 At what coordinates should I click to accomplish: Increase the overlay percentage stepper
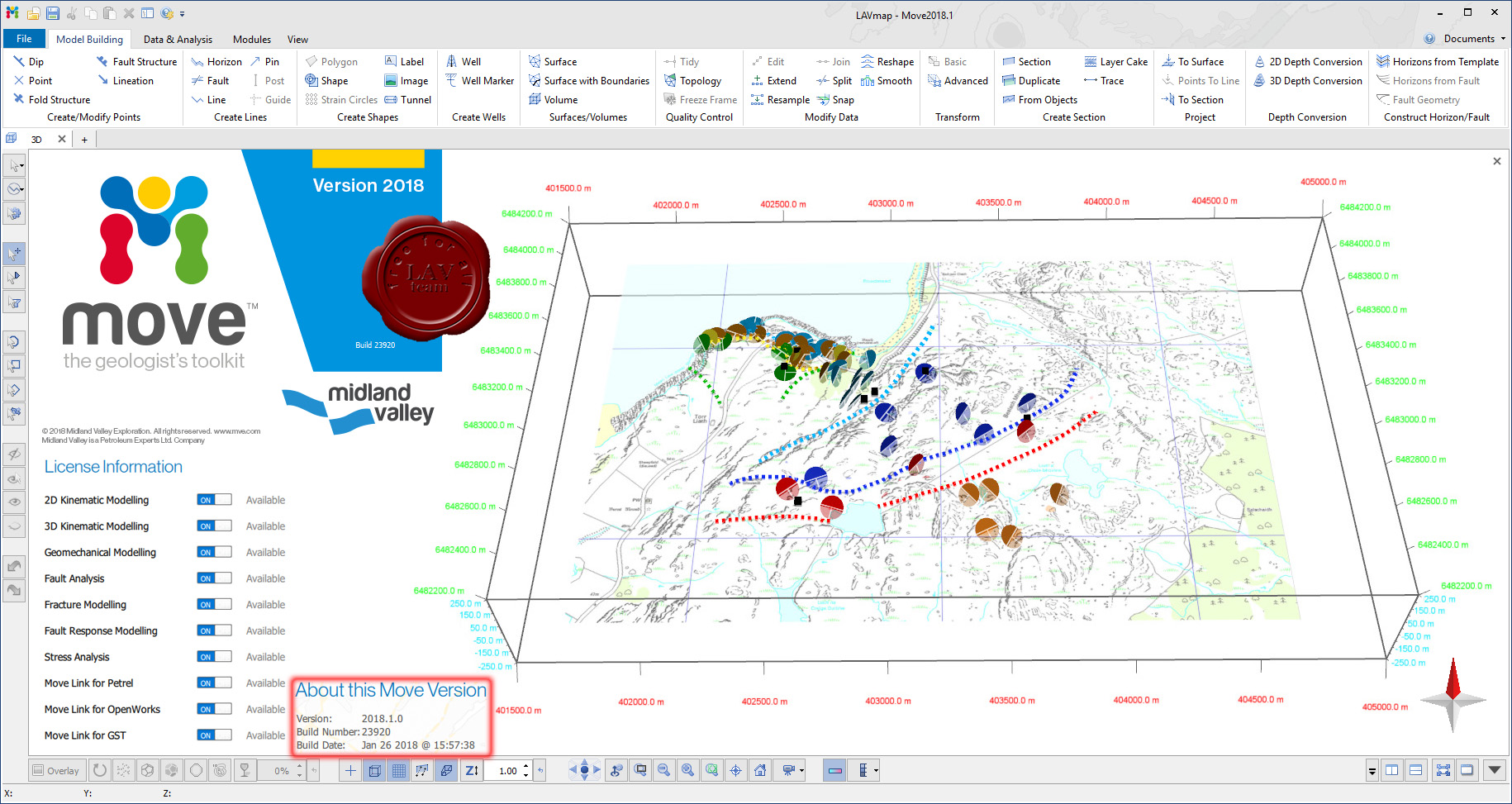pos(299,766)
